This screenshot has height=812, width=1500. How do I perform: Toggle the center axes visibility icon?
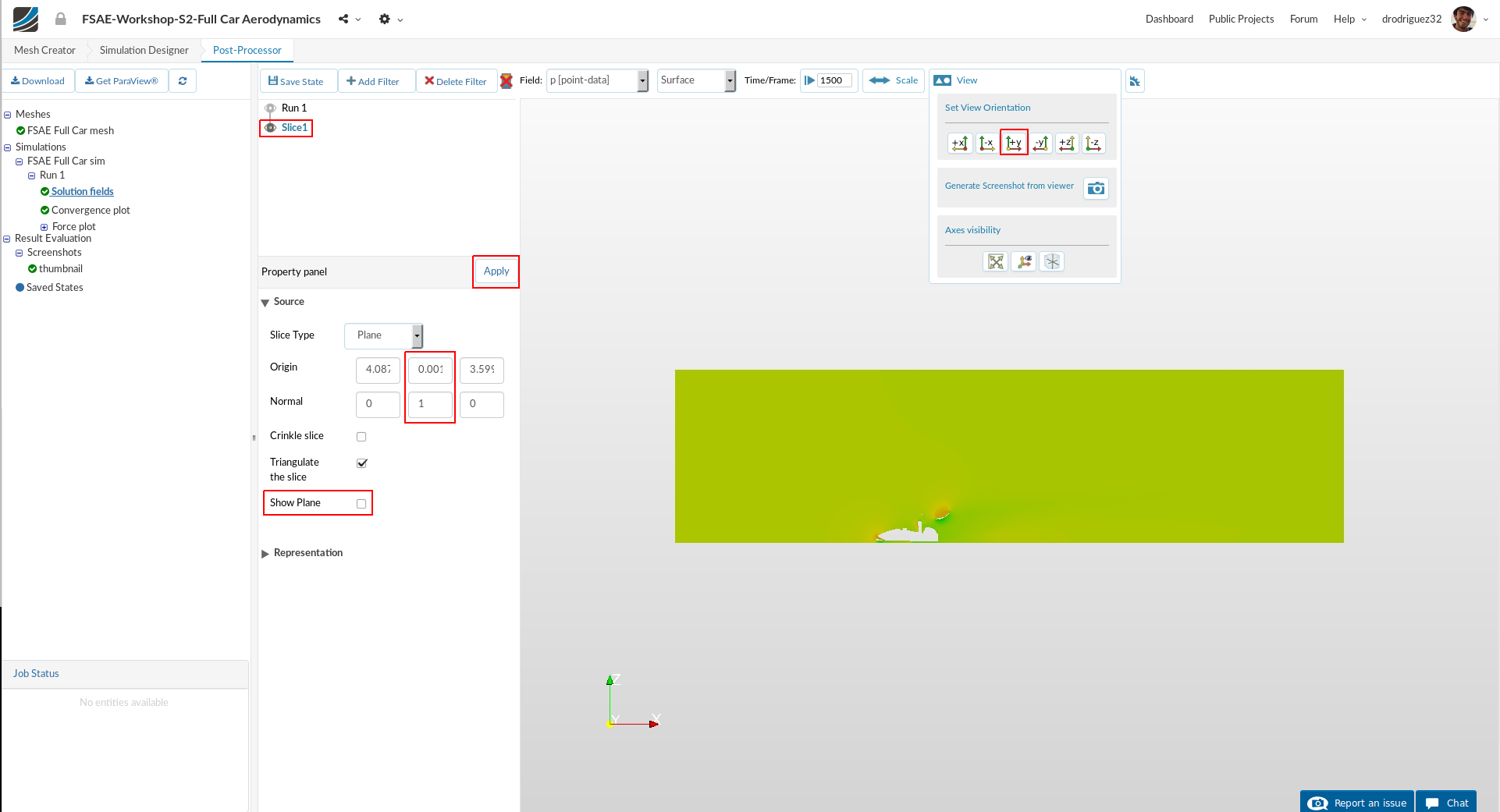pyautogui.click(x=1052, y=262)
